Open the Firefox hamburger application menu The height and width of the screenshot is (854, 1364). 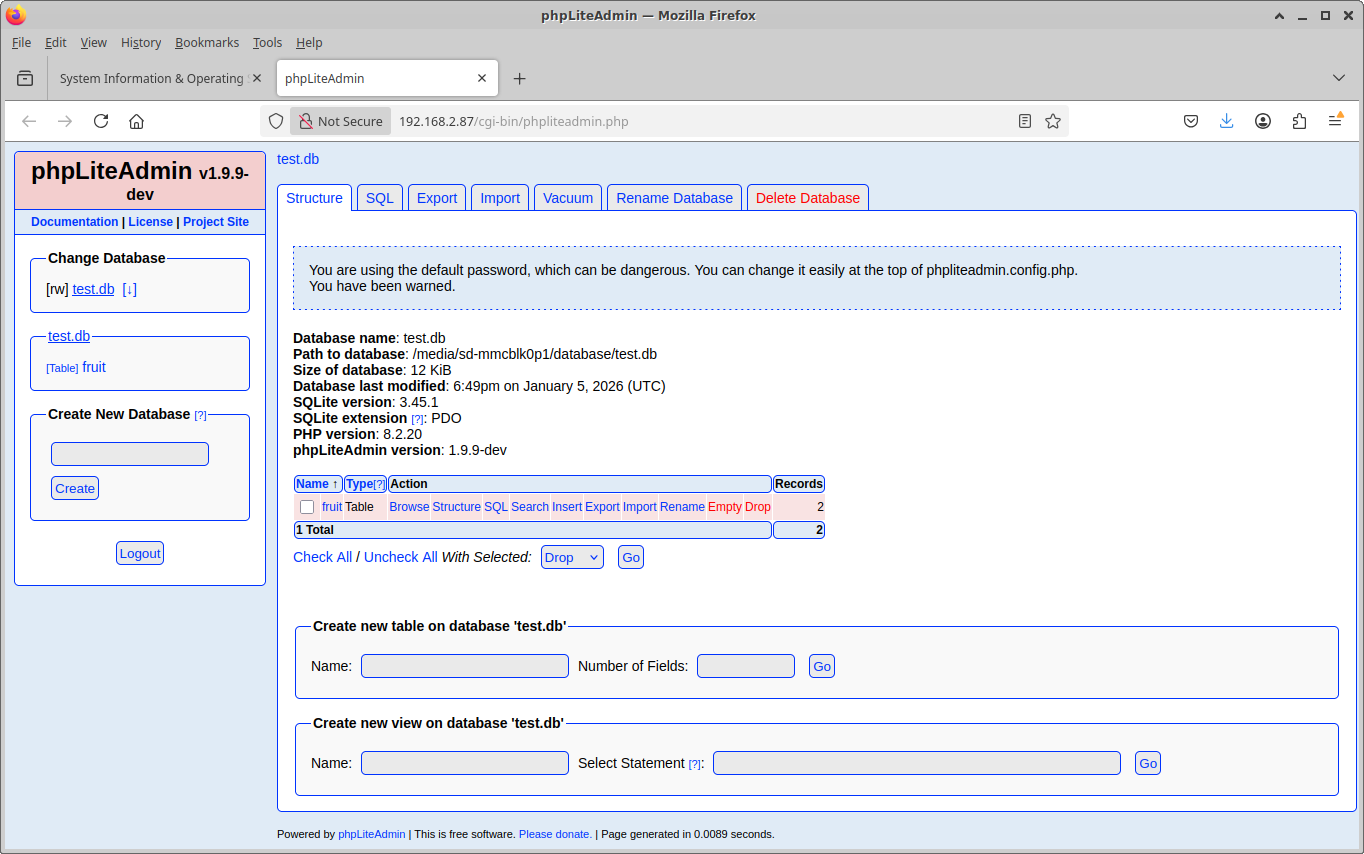tap(1335, 121)
